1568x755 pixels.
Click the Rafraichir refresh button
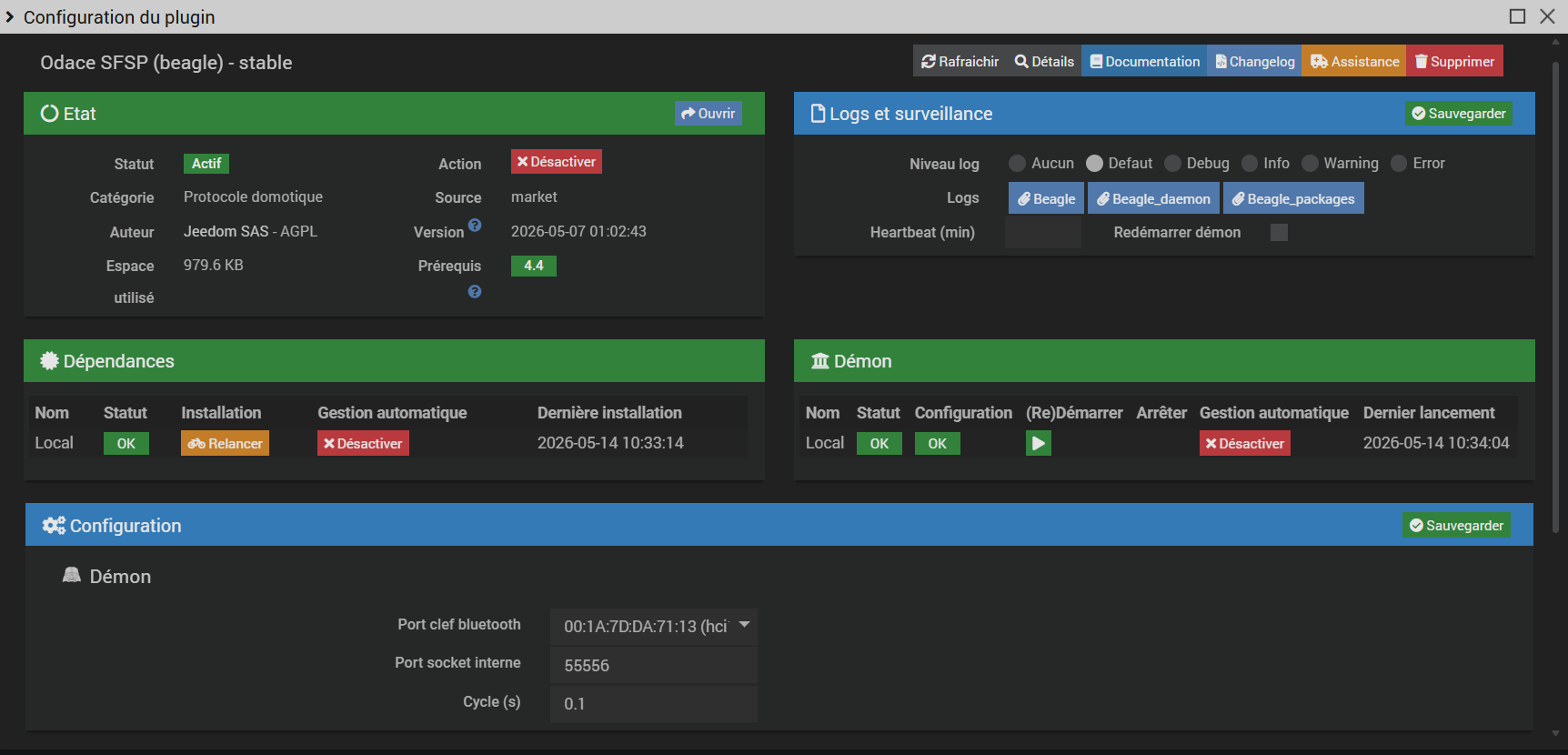point(960,61)
